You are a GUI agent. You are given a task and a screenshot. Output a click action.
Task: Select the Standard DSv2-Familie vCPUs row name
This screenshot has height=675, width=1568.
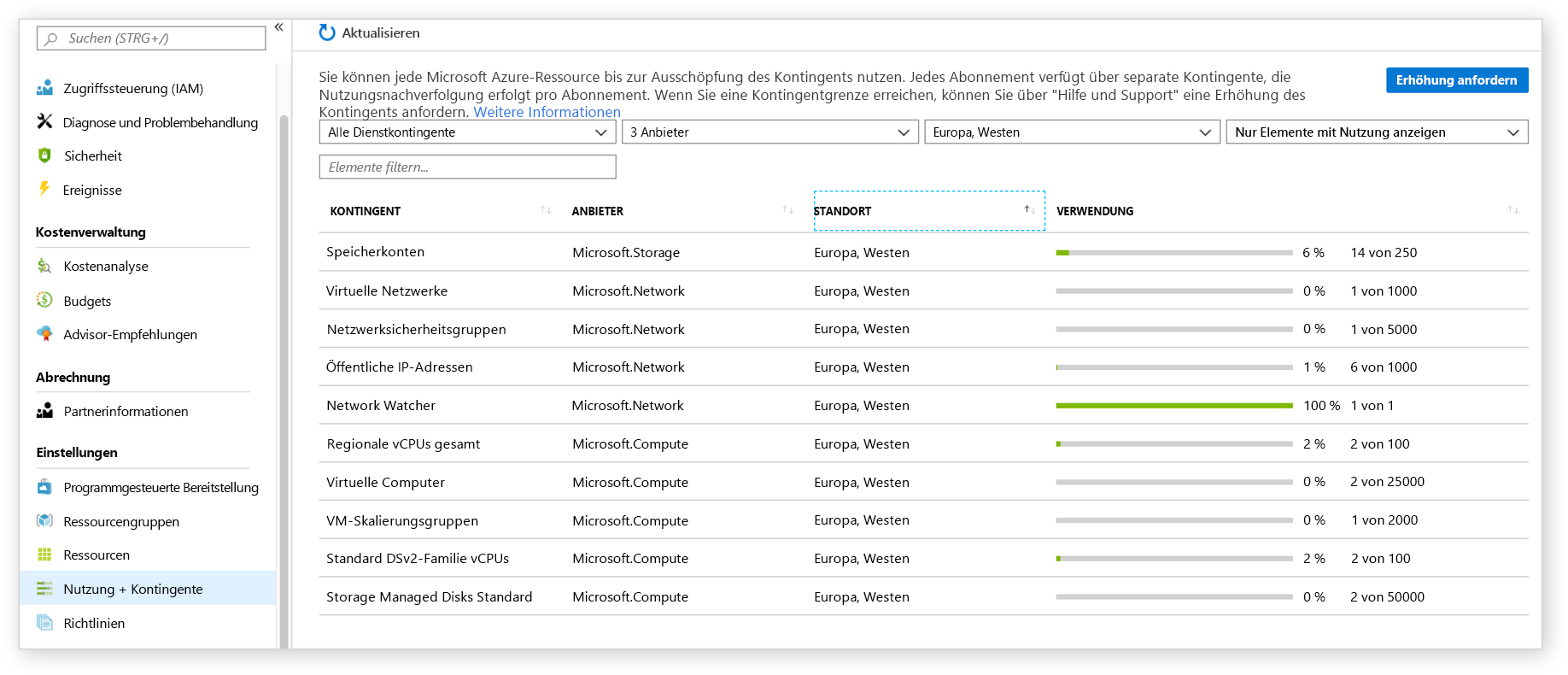click(x=418, y=559)
